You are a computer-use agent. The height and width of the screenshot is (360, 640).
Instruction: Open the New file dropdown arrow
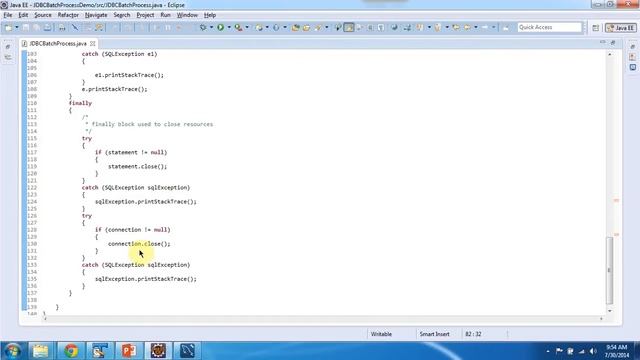pyautogui.click(x=17, y=27)
